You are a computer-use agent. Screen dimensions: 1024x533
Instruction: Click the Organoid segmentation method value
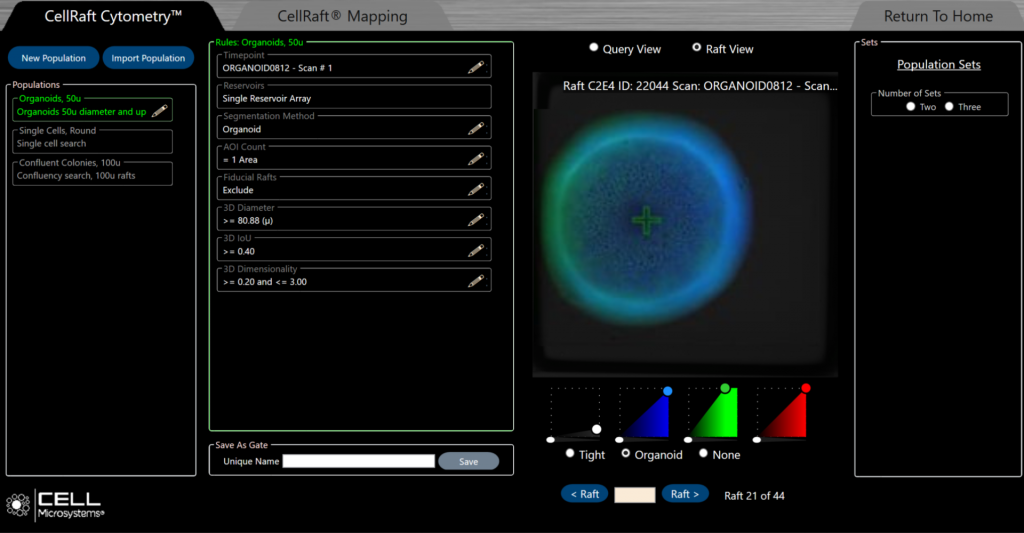[x=242, y=129]
